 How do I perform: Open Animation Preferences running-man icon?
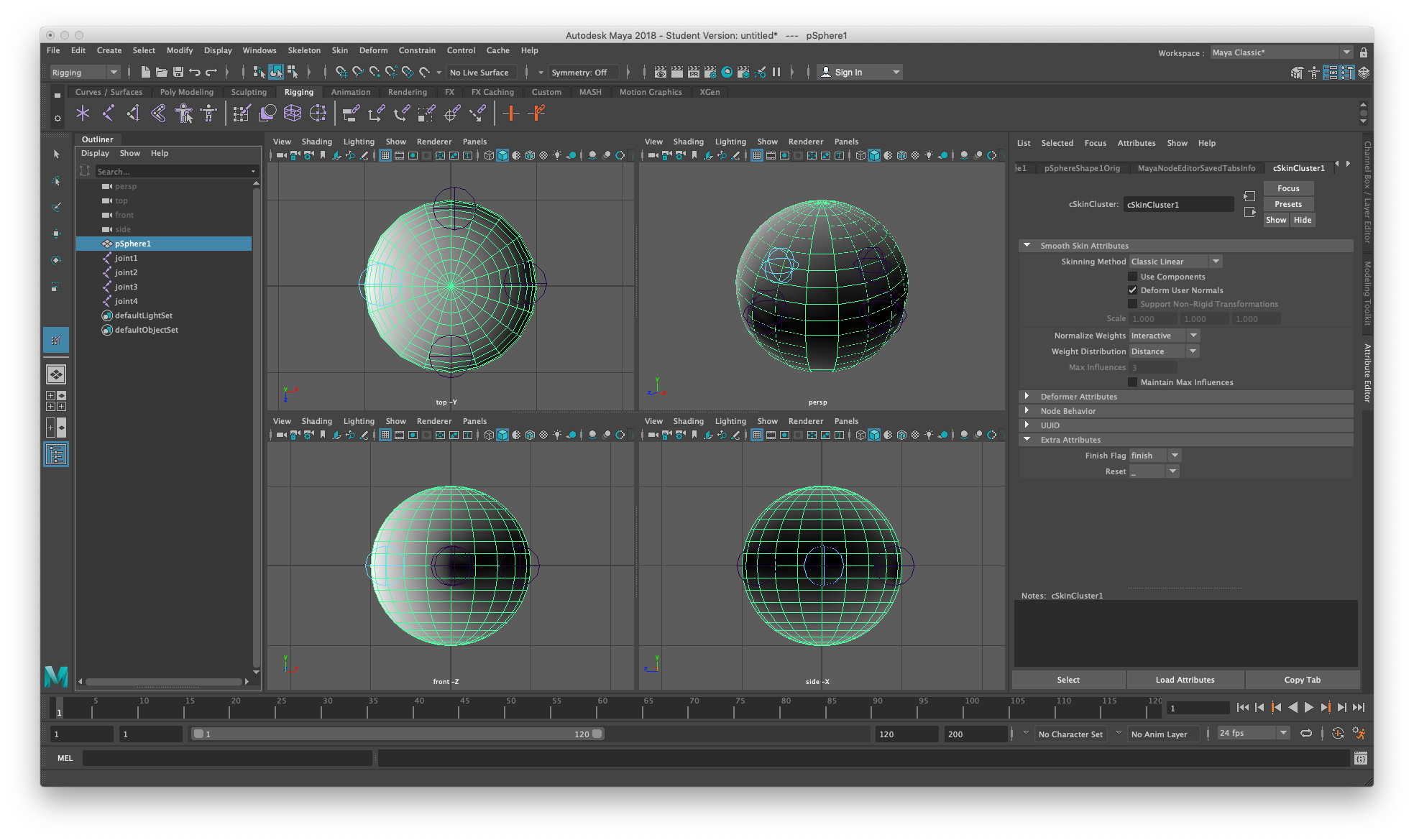click(1359, 733)
